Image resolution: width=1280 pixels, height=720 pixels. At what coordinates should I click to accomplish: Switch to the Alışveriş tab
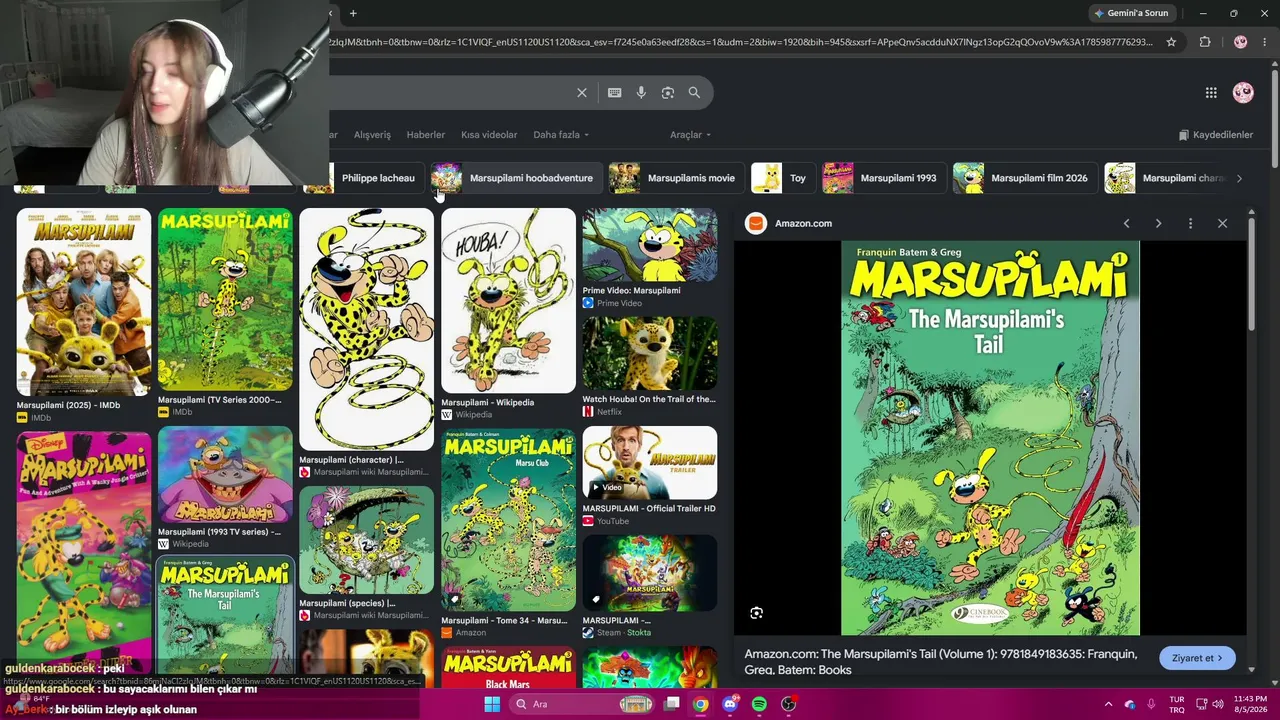(x=372, y=135)
